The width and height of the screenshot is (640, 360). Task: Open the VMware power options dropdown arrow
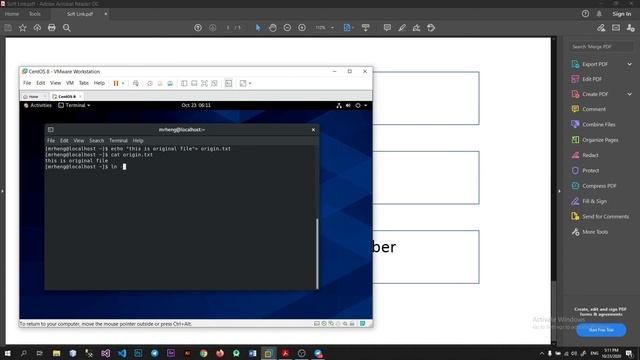click(x=123, y=83)
